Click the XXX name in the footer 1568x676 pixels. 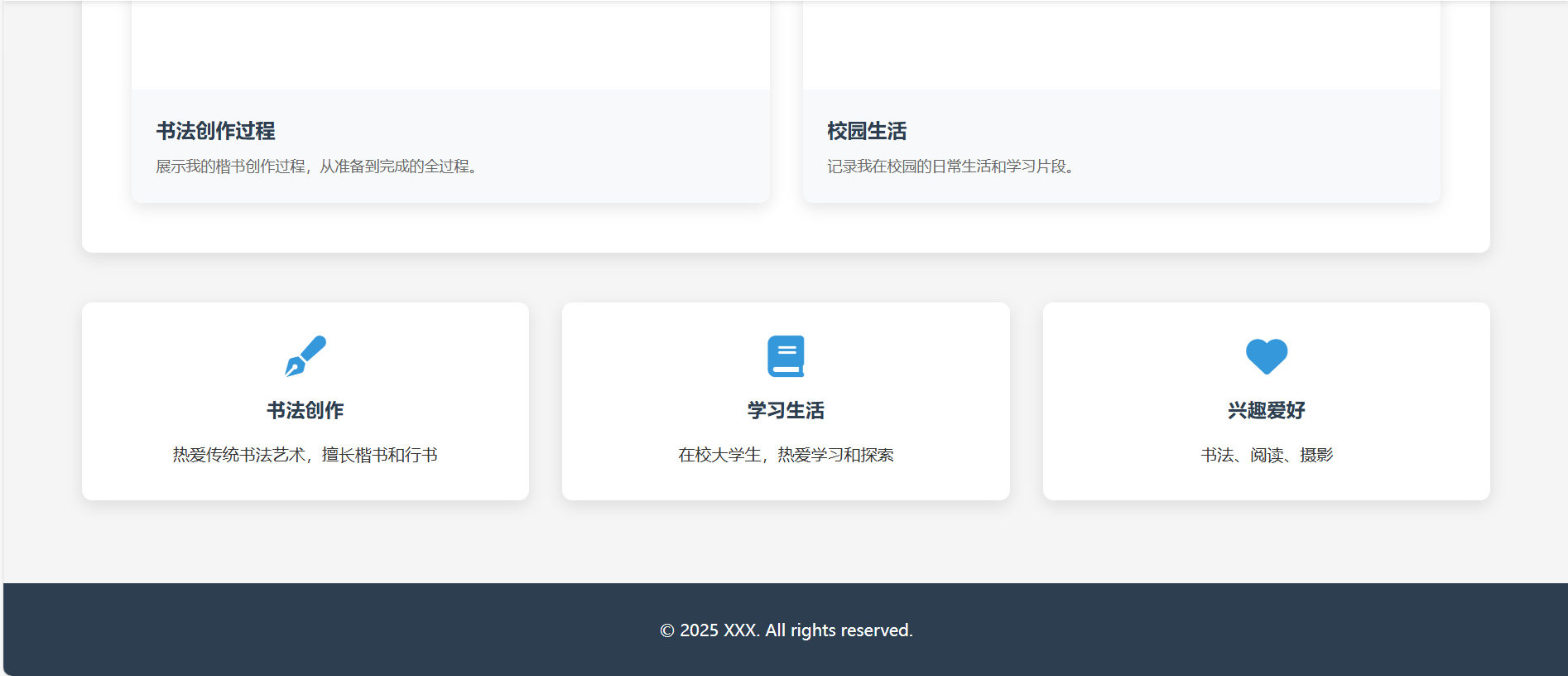click(x=741, y=630)
